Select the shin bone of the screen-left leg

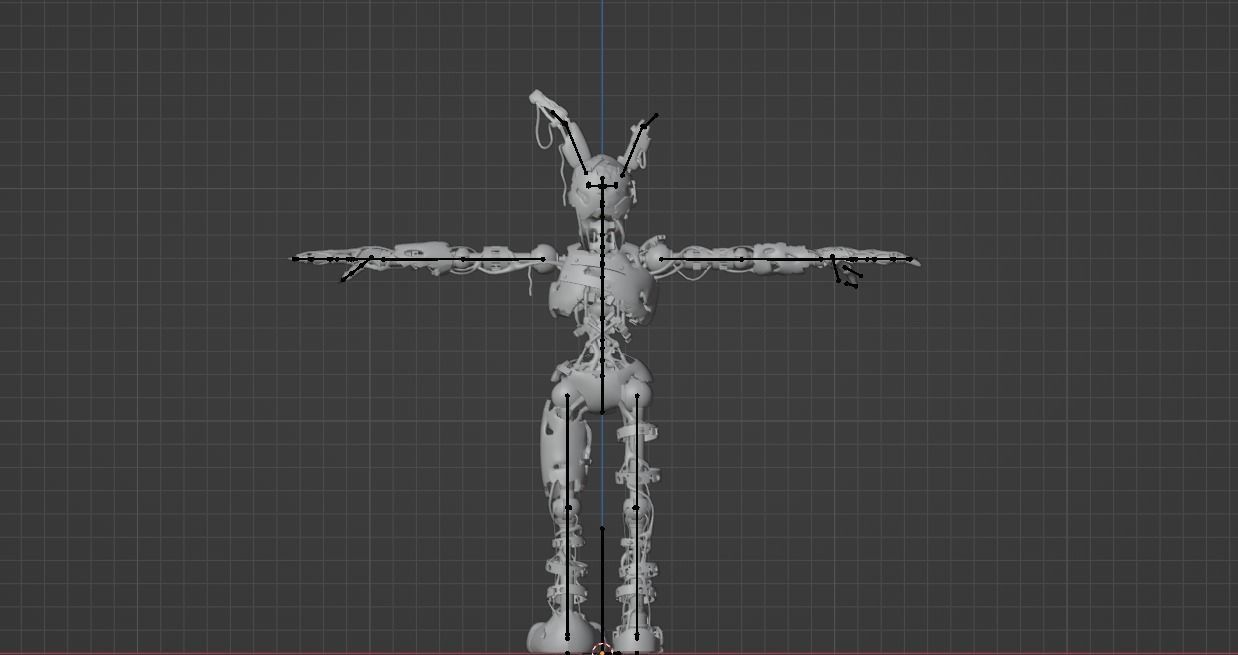568,572
